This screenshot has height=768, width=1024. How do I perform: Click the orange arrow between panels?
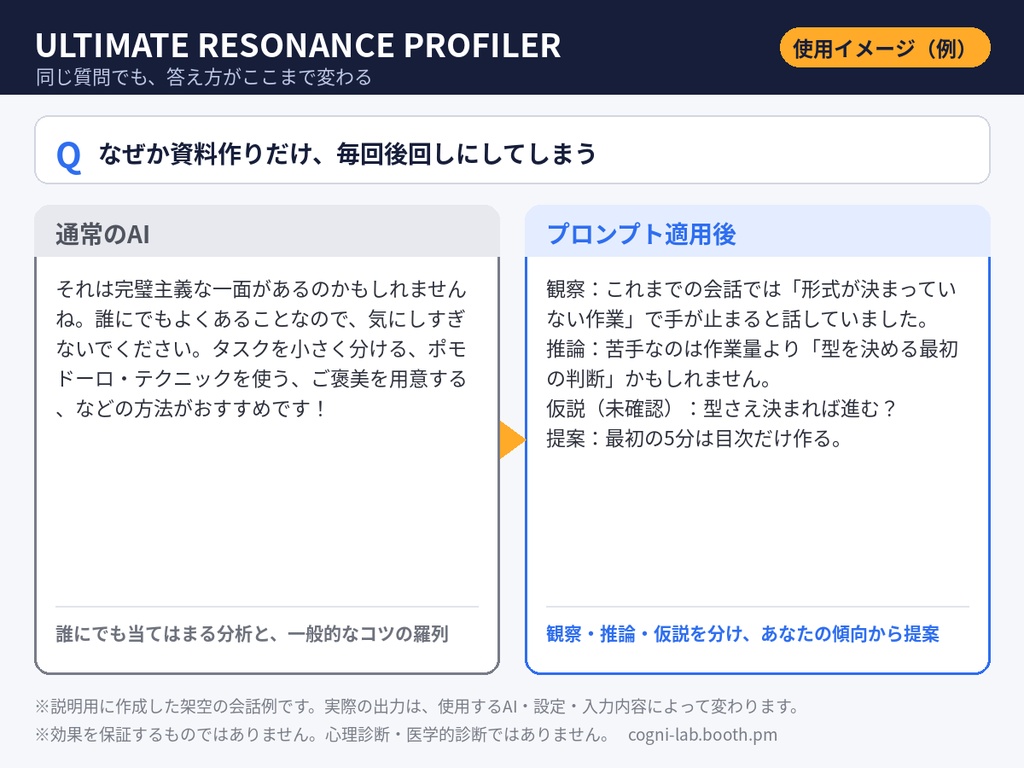click(x=512, y=440)
